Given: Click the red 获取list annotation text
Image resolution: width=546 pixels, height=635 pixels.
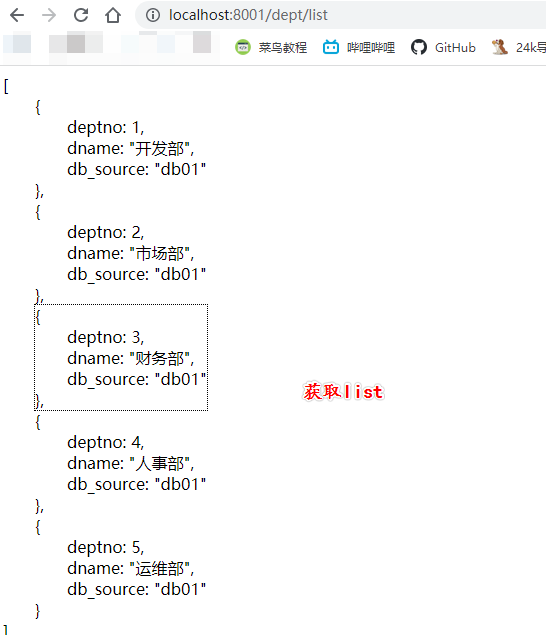Looking at the screenshot, I should pos(343,392).
